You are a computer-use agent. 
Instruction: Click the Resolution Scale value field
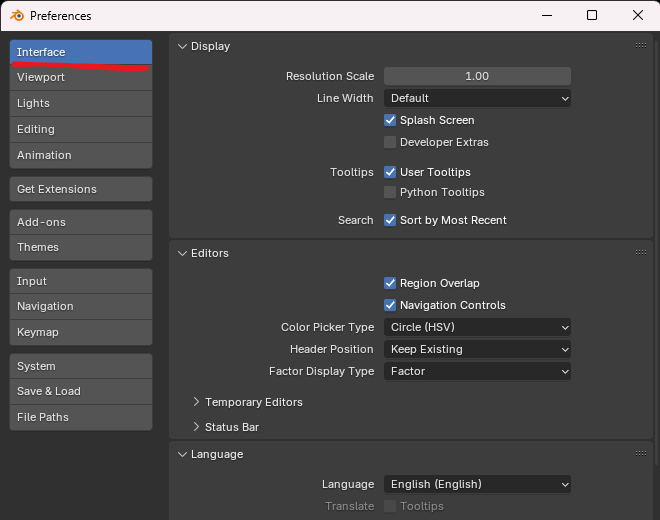click(477, 76)
